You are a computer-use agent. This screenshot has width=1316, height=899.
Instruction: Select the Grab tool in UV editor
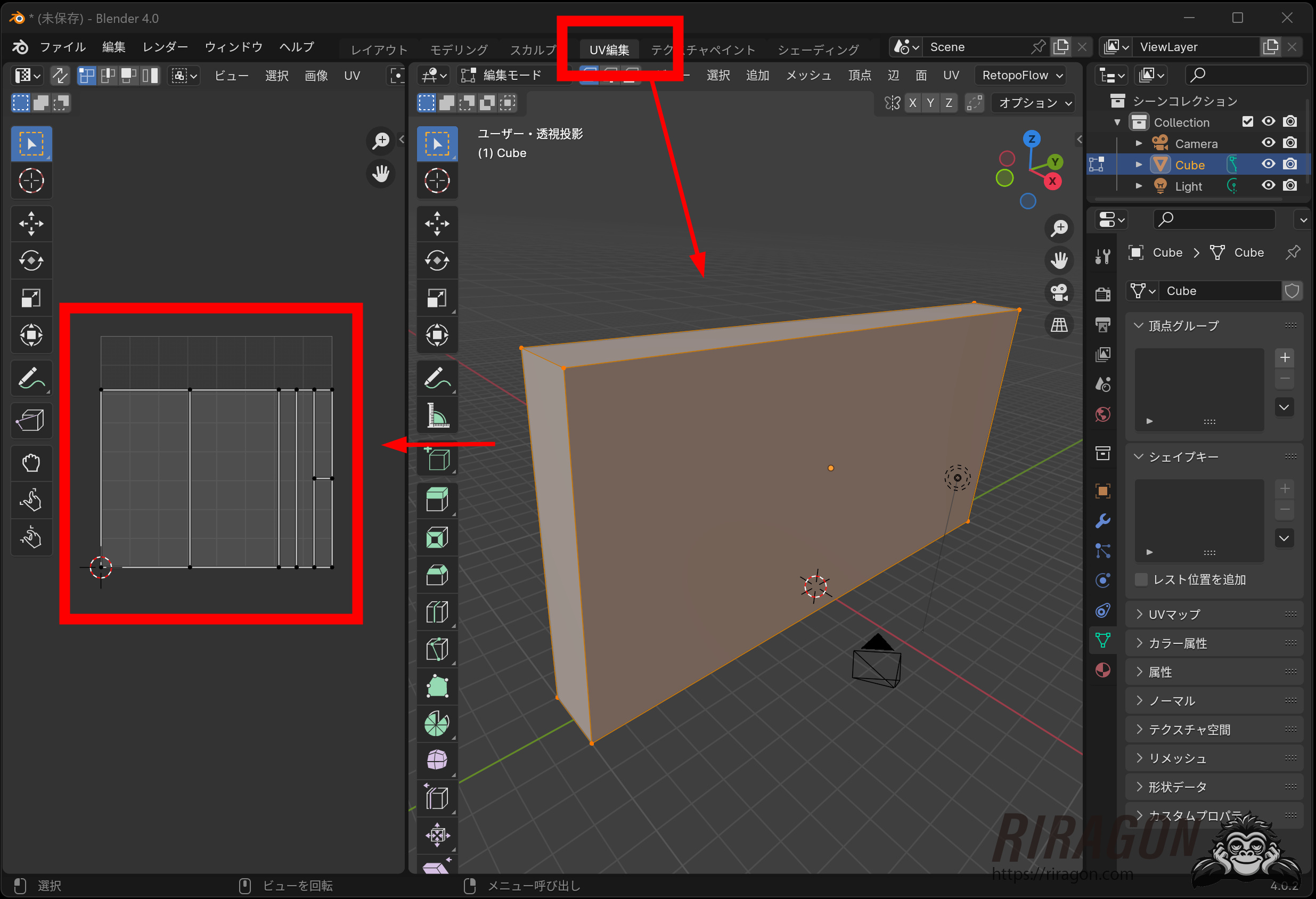(31, 463)
